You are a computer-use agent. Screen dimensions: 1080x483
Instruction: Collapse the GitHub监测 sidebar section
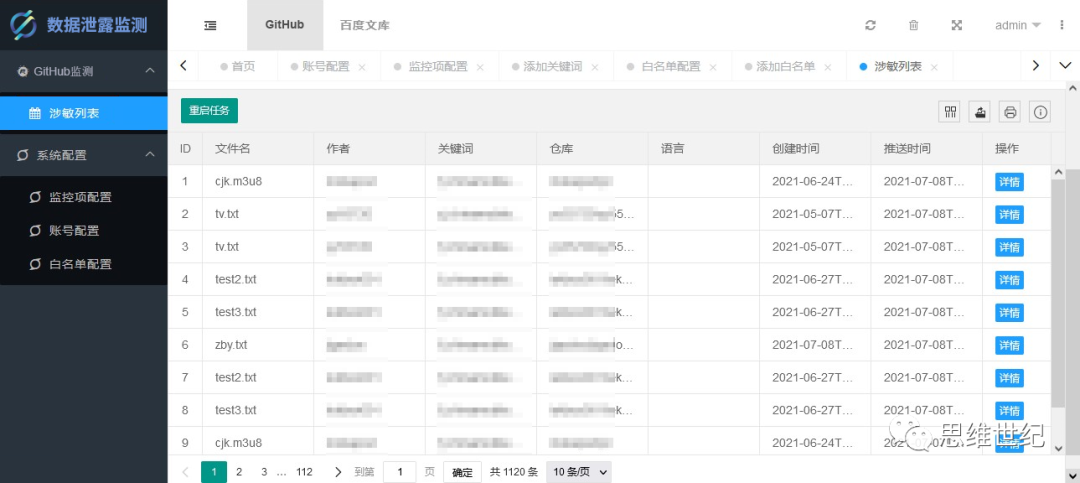pyautogui.click(x=150, y=71)
